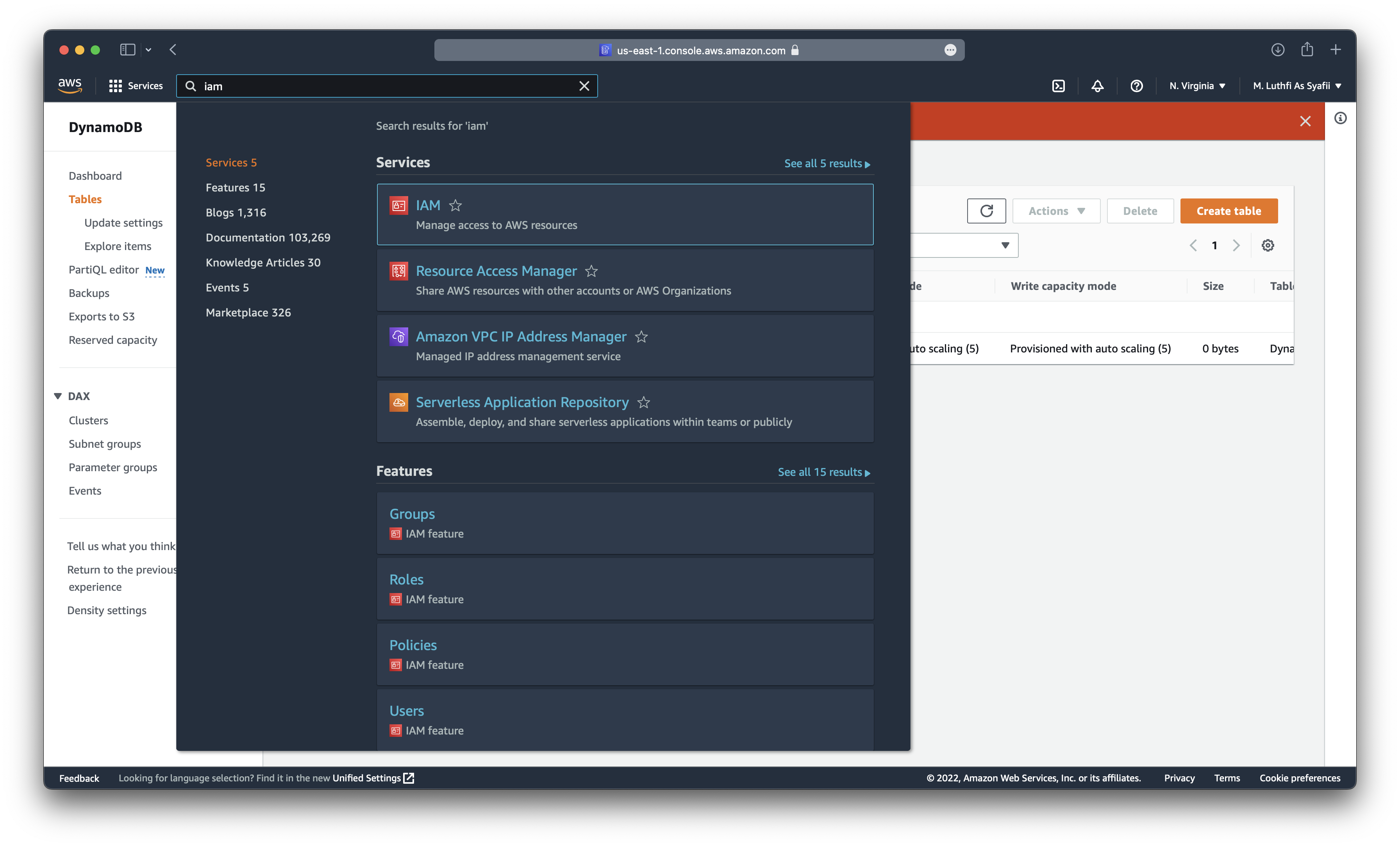Viewport: 1400px width, 847px height.
Task: Collapse the DAX section
Action: [x=58, y=396]
